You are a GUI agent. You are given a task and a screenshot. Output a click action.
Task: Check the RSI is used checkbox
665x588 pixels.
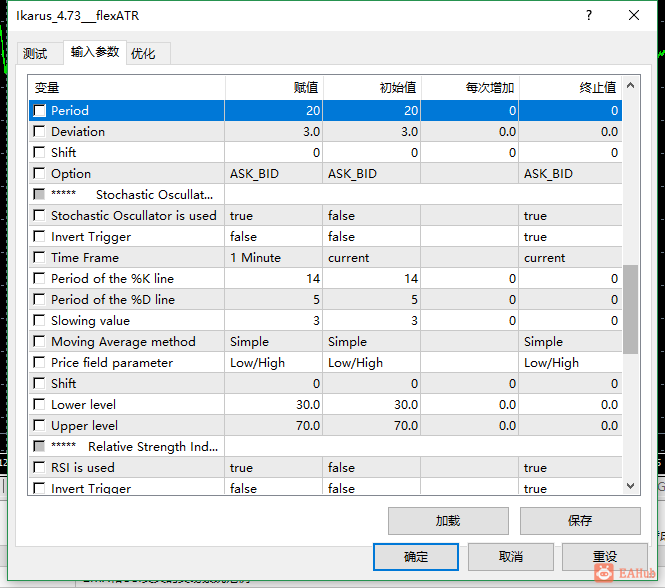pyautogui.click(x=39, y=468)
